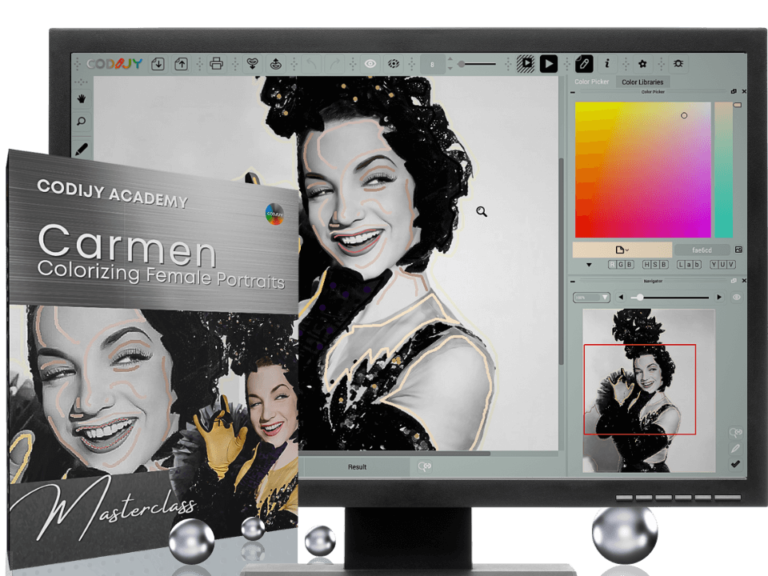Click the partial processing striped play icon
The height and width of the screenshot is (576, 768).
[x=526, y=64]
